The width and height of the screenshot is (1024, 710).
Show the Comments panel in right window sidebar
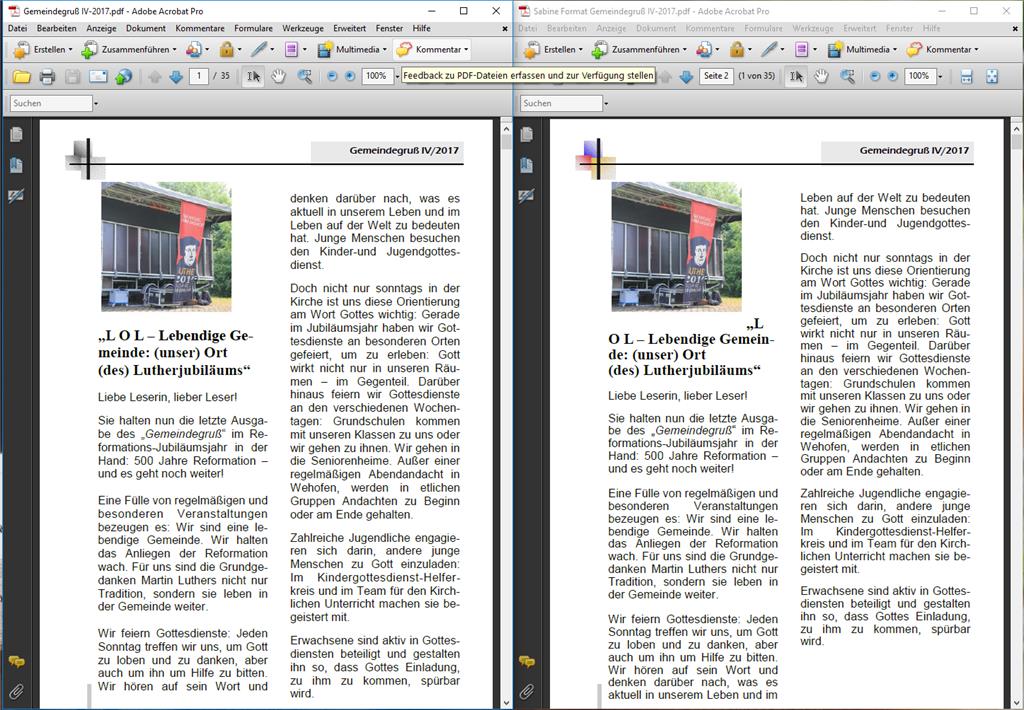click(526, 662)
